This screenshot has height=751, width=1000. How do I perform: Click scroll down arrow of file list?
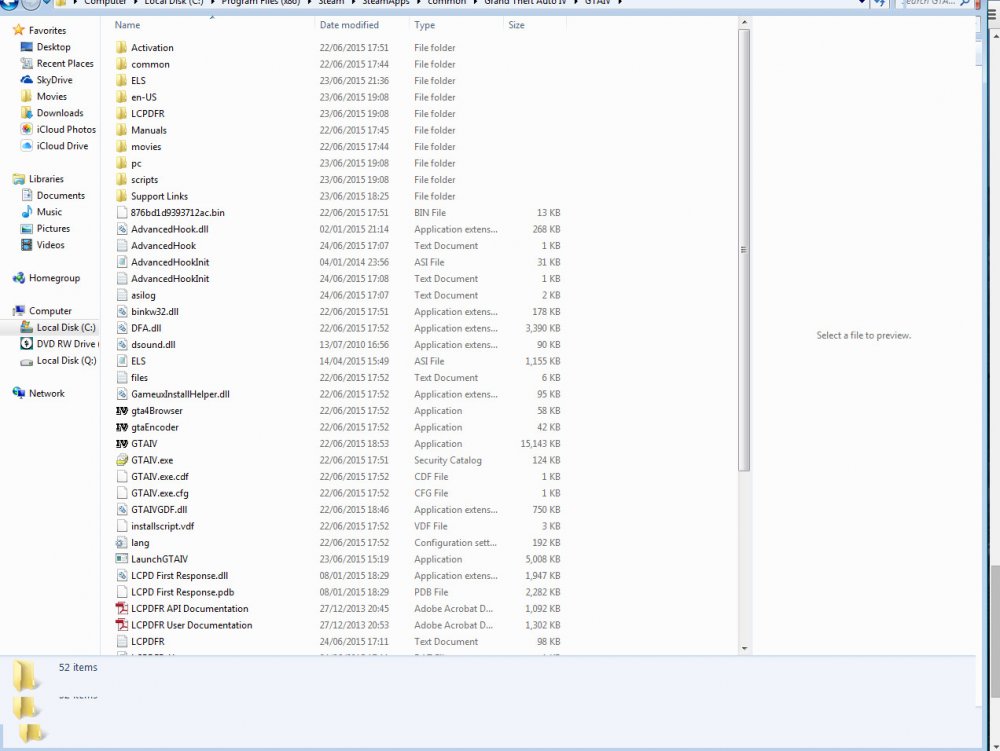pyautogui.click(x=744, y=648)
